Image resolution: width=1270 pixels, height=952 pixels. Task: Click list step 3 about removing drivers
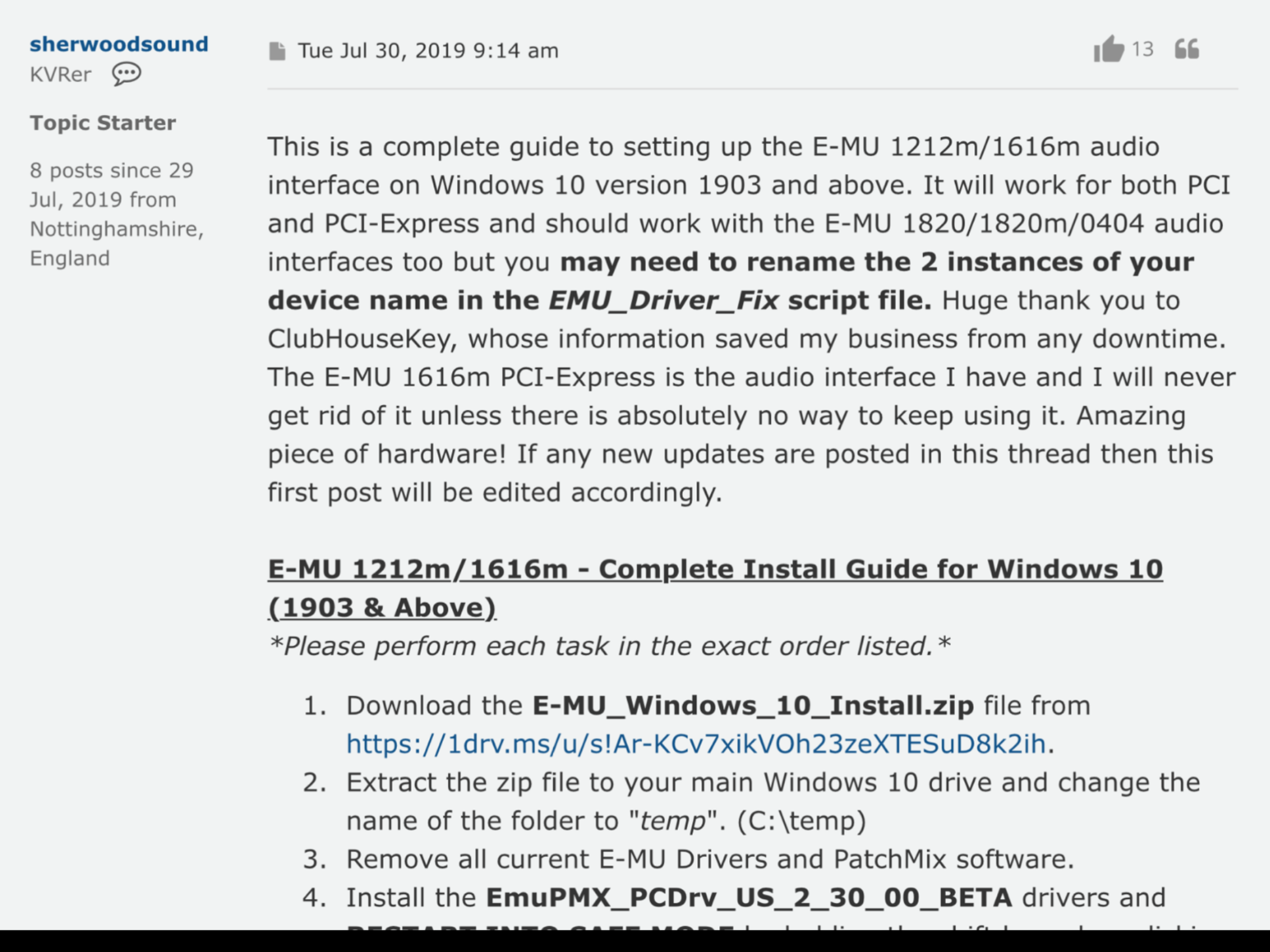[689, 859]
